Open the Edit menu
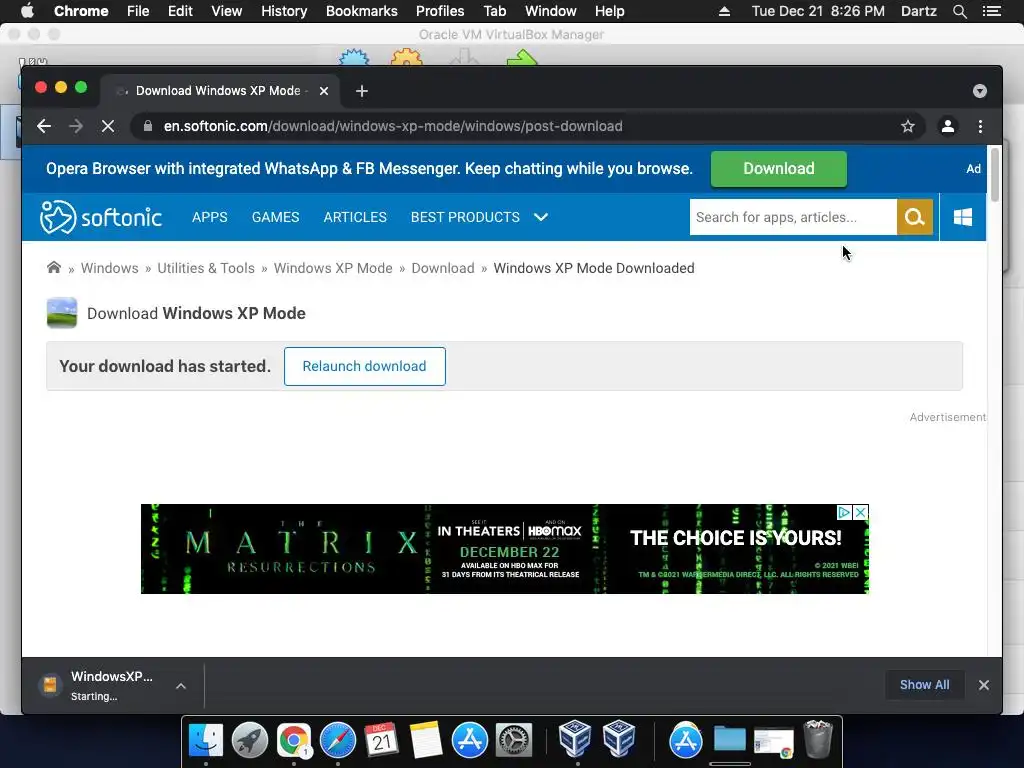The height and width of the screenshot is (768, 1024). 180,11
